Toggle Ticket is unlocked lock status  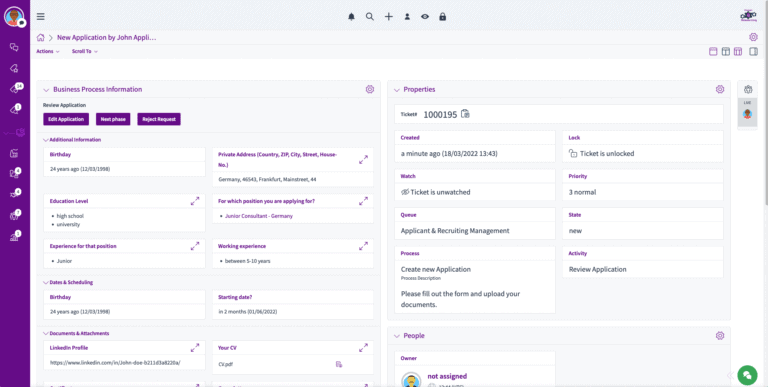[601, 153]
